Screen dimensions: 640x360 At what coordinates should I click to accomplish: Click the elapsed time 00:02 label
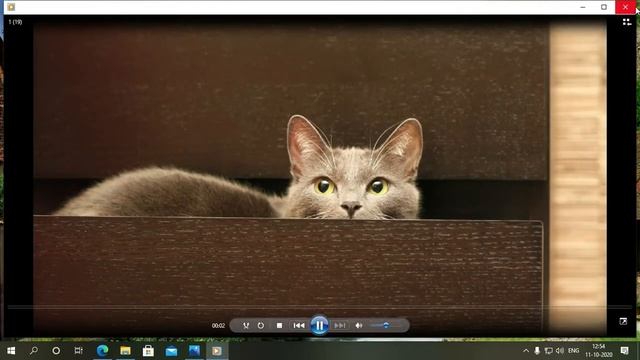tap(218, 326)
